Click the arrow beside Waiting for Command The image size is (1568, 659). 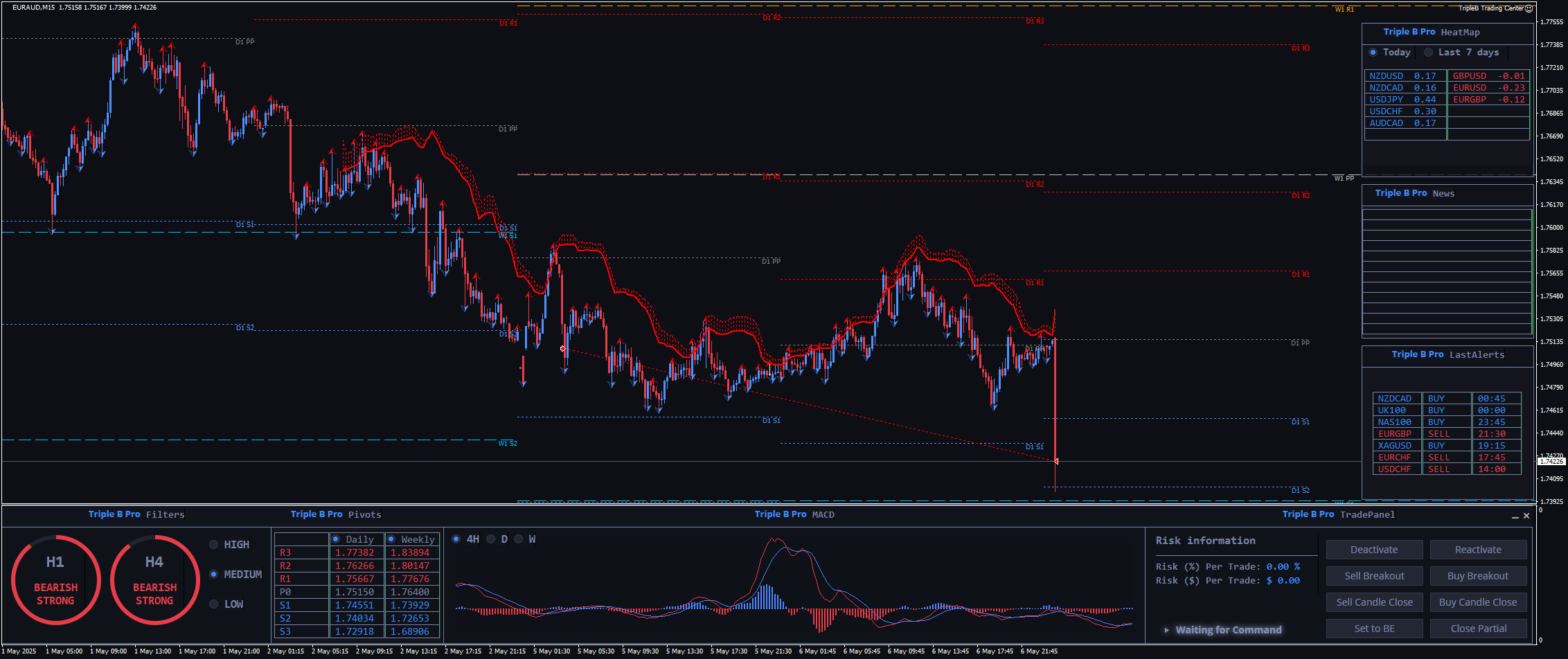(1167, 630)
